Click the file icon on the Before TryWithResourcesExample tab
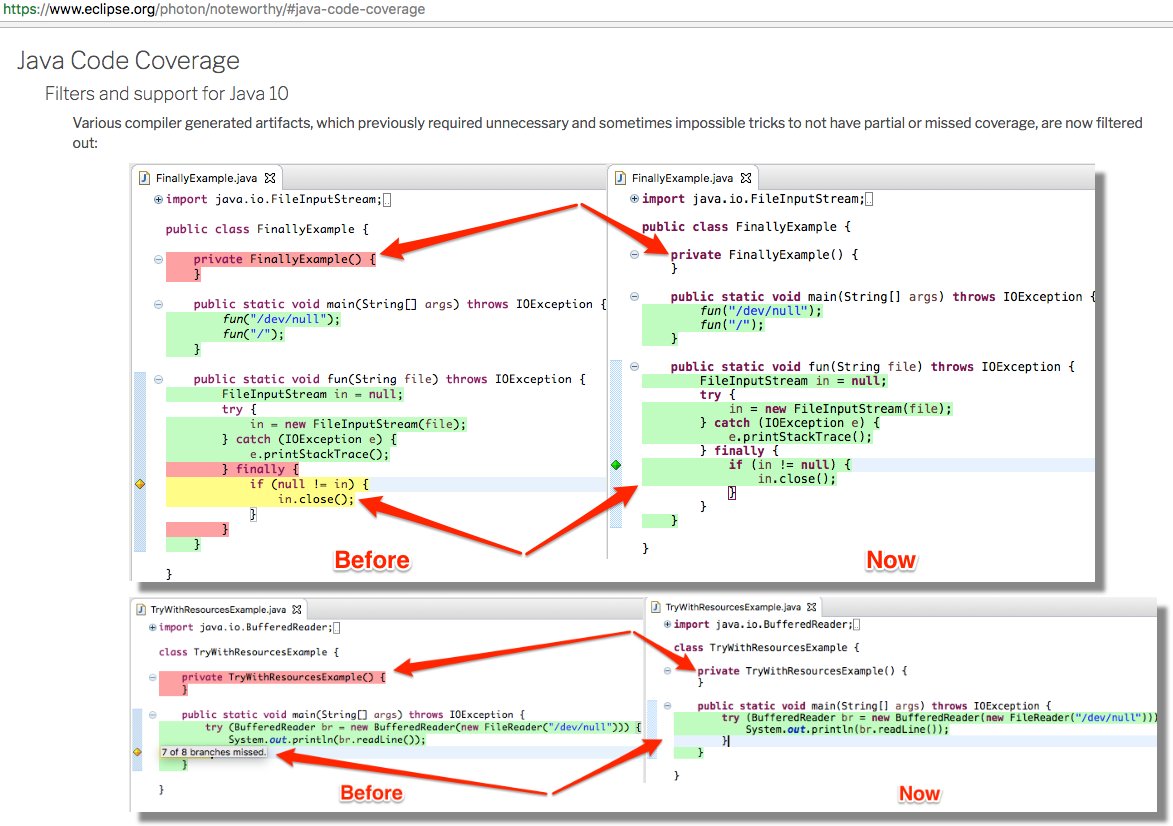Viewport: 1173px width, 826px height. pos(140,610)
